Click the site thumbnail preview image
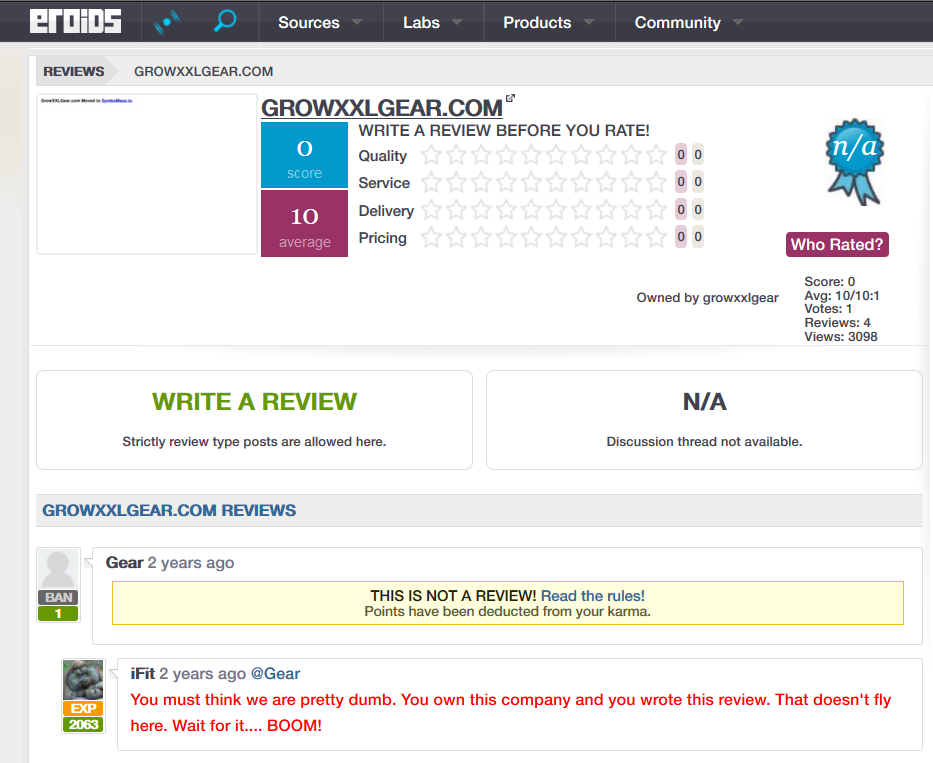933x763 pixels. point(147,174)
